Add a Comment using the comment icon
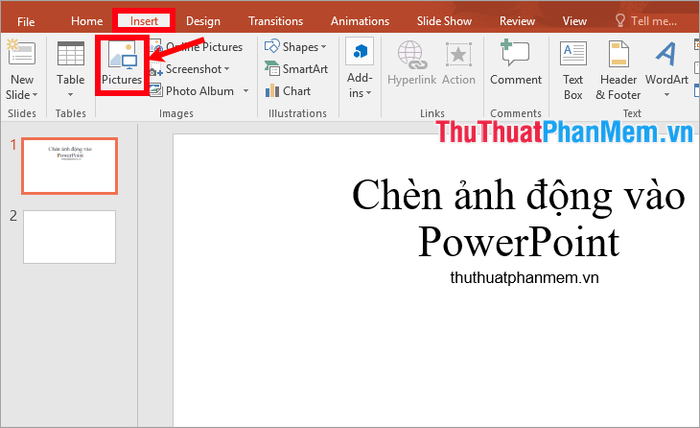The image size is (700, 428). point(516,53)
